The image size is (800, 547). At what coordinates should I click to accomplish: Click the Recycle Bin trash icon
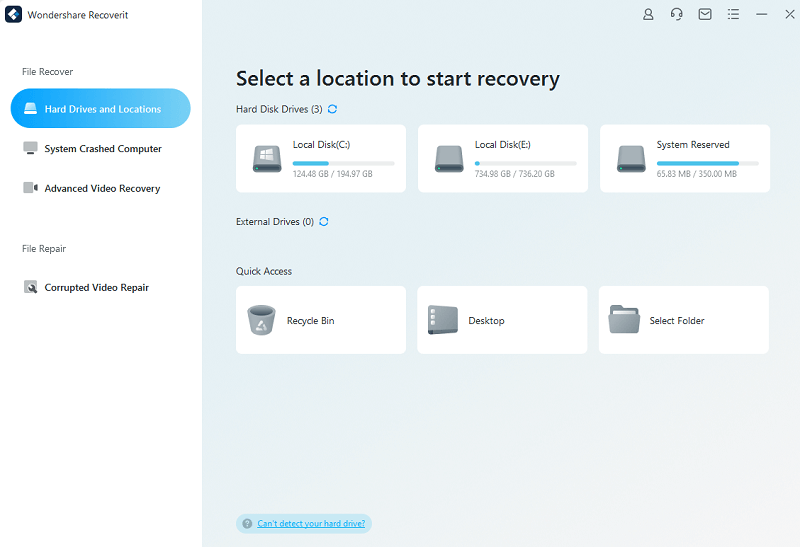pos(261,320)
